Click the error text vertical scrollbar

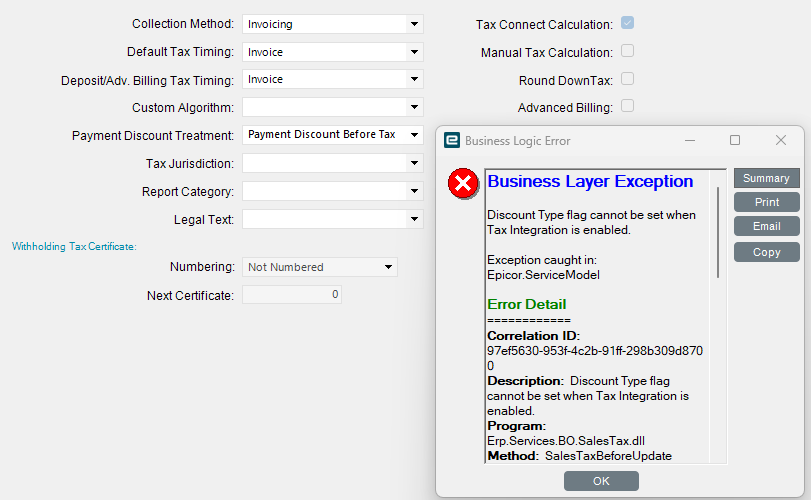[x=718, y=233]
